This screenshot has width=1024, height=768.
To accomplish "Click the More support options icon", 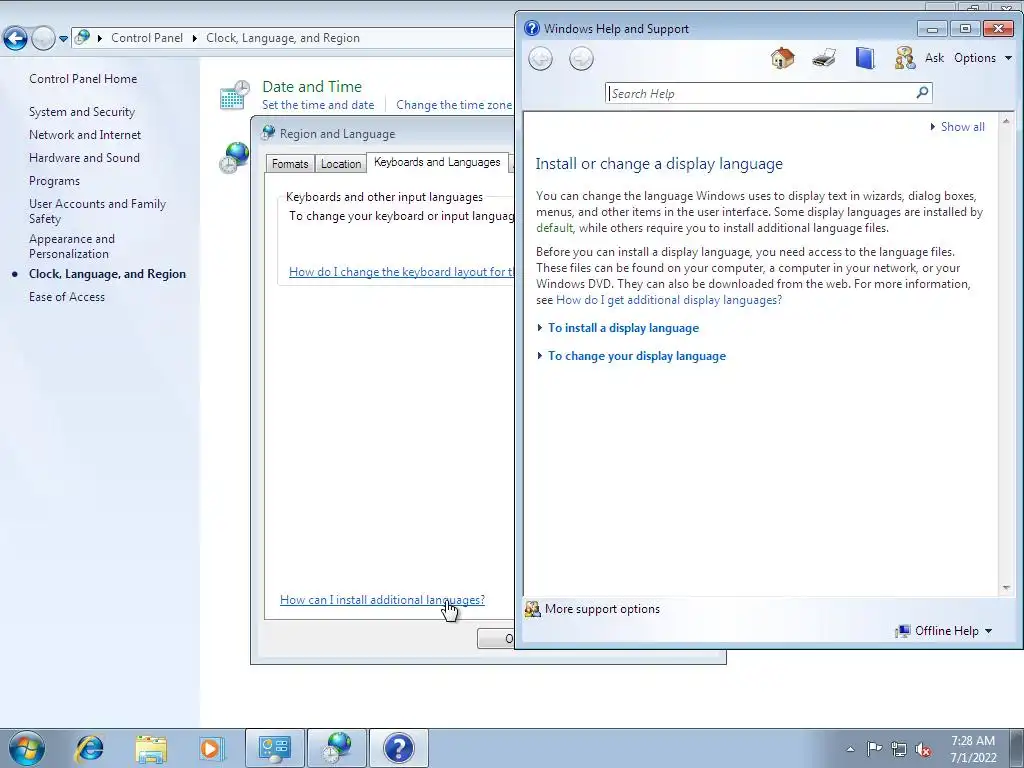I will pos(533,609).
